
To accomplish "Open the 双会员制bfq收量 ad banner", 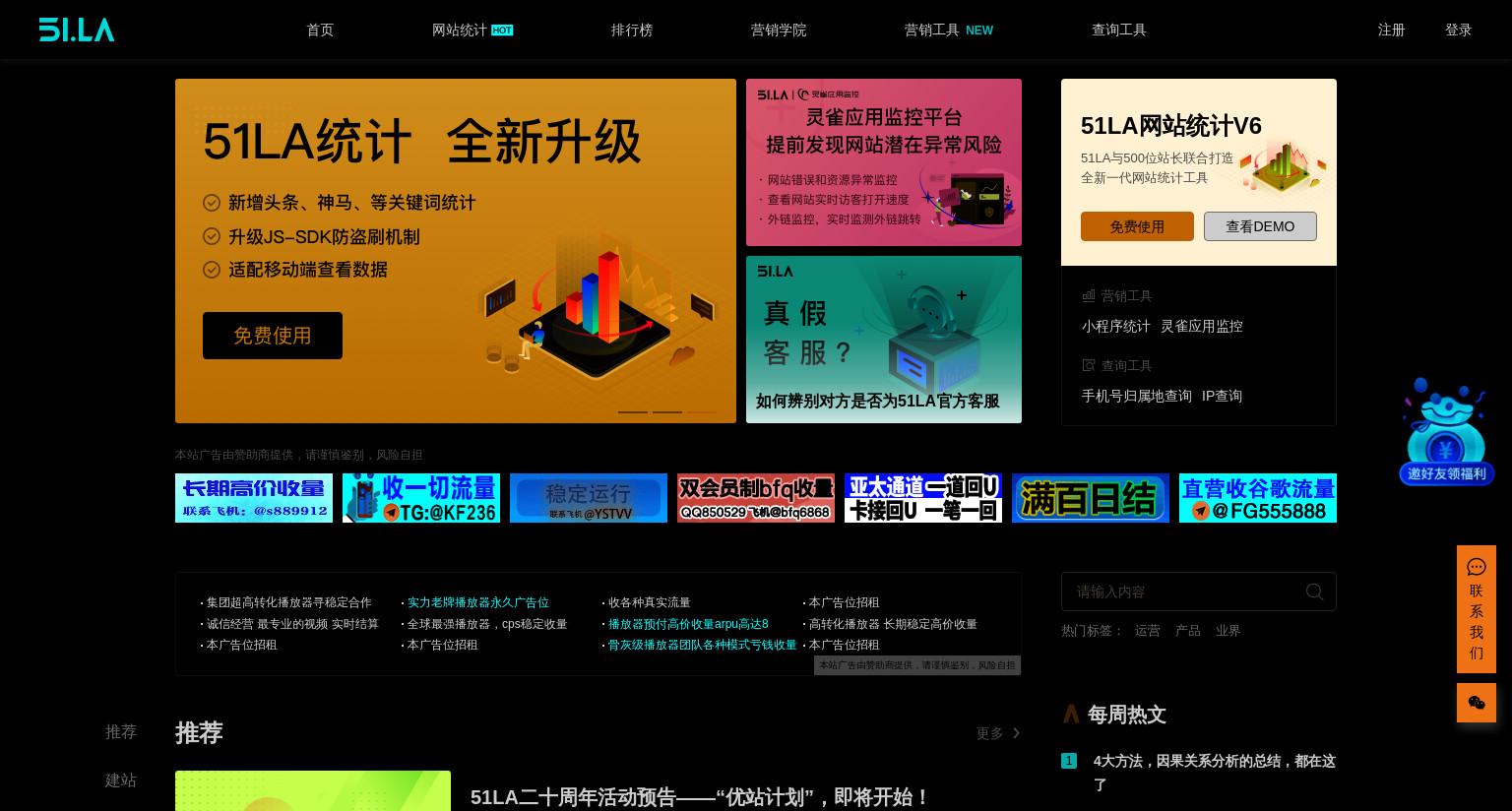I will click(756, 498).
